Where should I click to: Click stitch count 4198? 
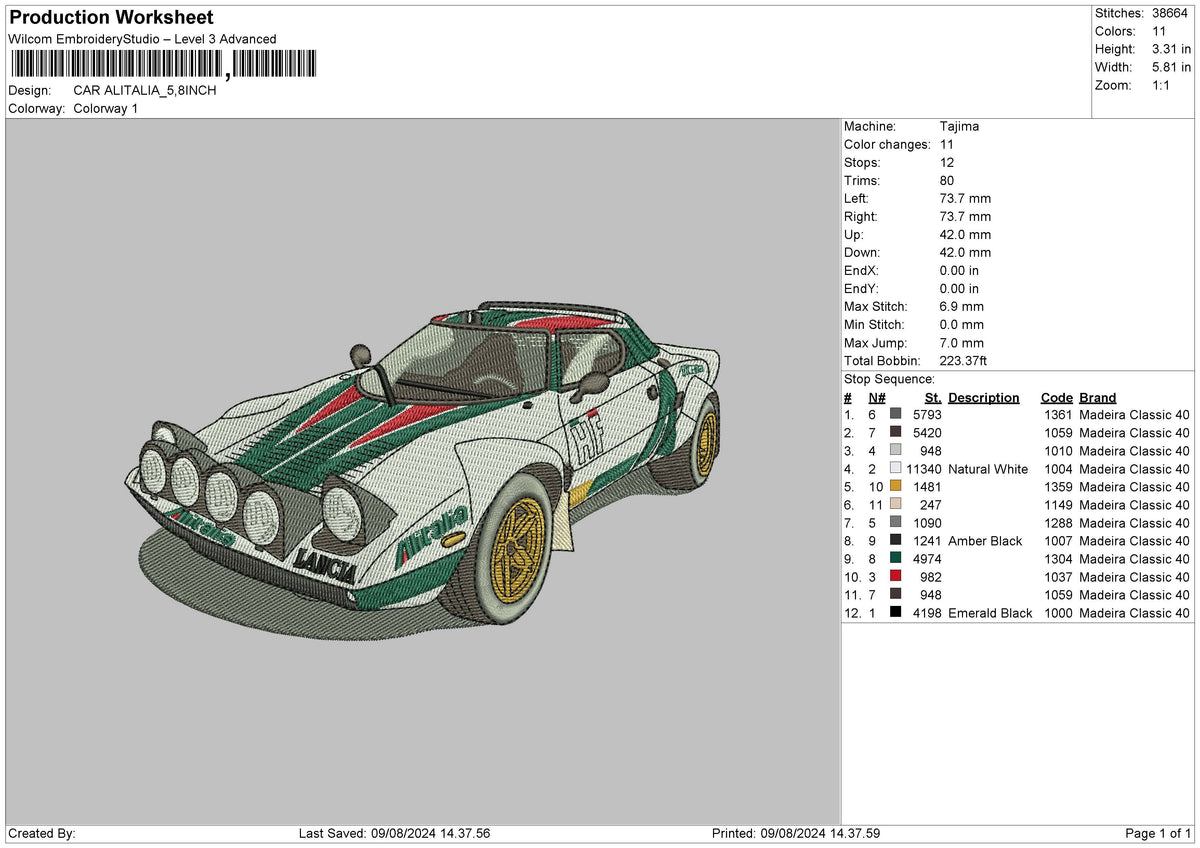(x=927, y=613)
